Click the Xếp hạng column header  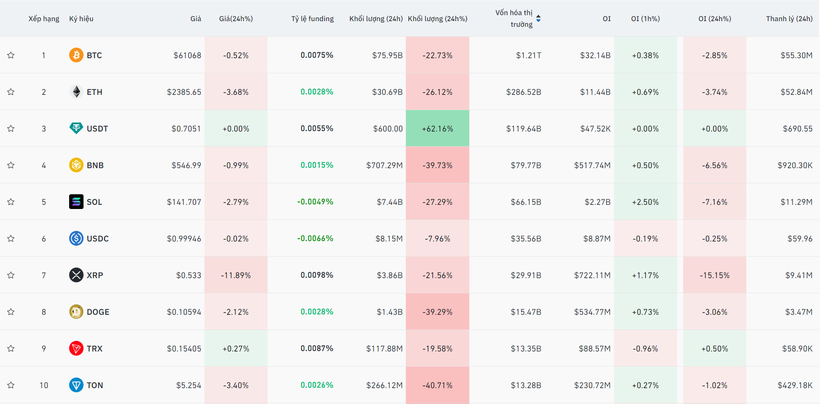pos(43,19)
